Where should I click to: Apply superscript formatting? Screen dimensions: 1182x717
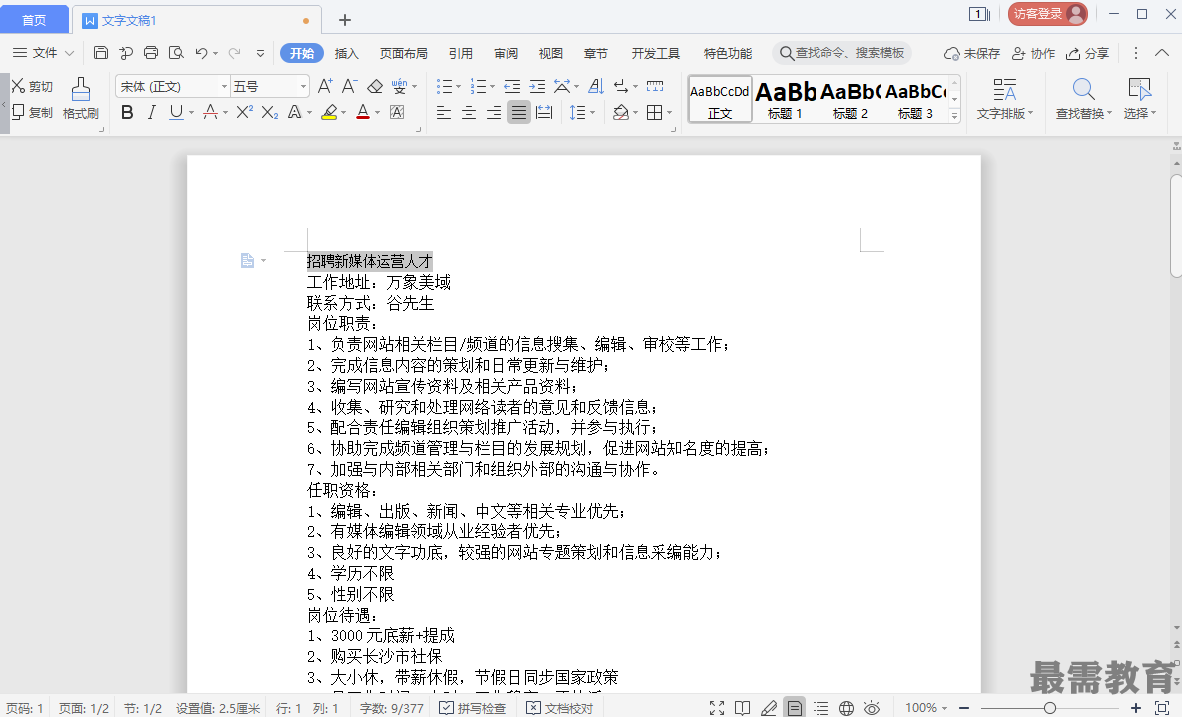tap(244, 112)
